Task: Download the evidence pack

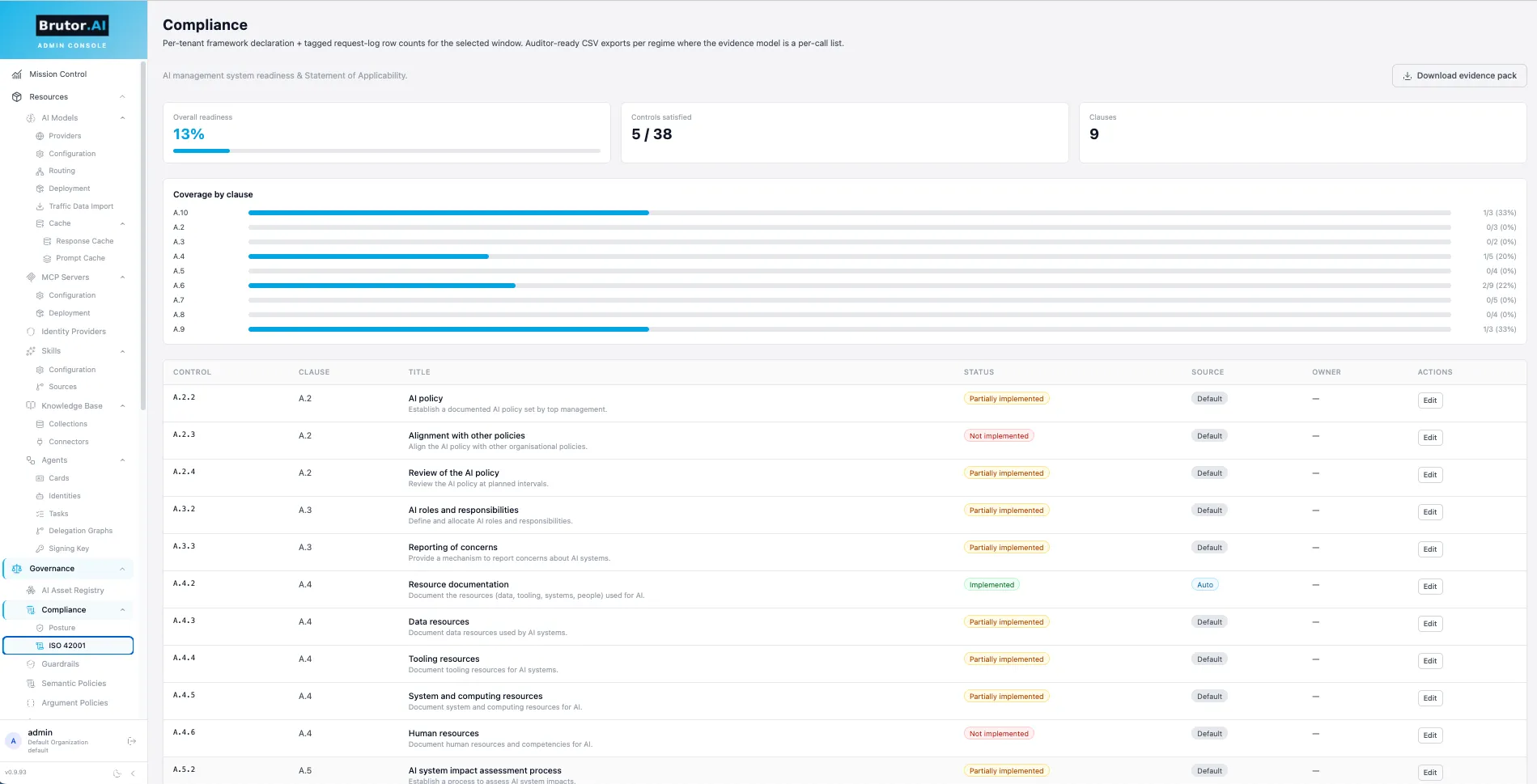Action: coord(1459,75)
